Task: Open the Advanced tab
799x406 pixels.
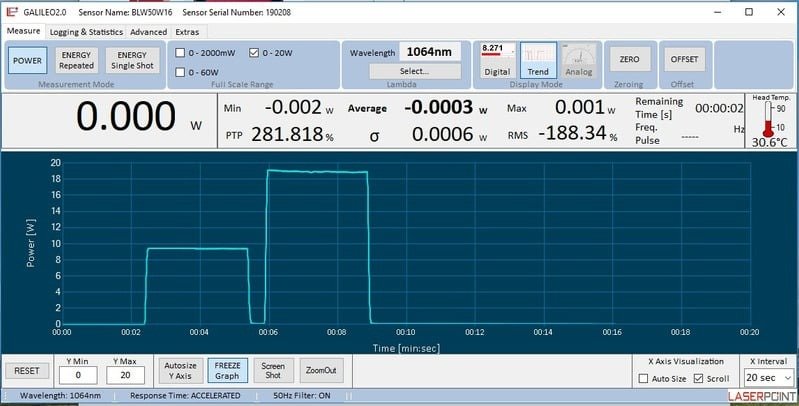Action: [148, 32]
